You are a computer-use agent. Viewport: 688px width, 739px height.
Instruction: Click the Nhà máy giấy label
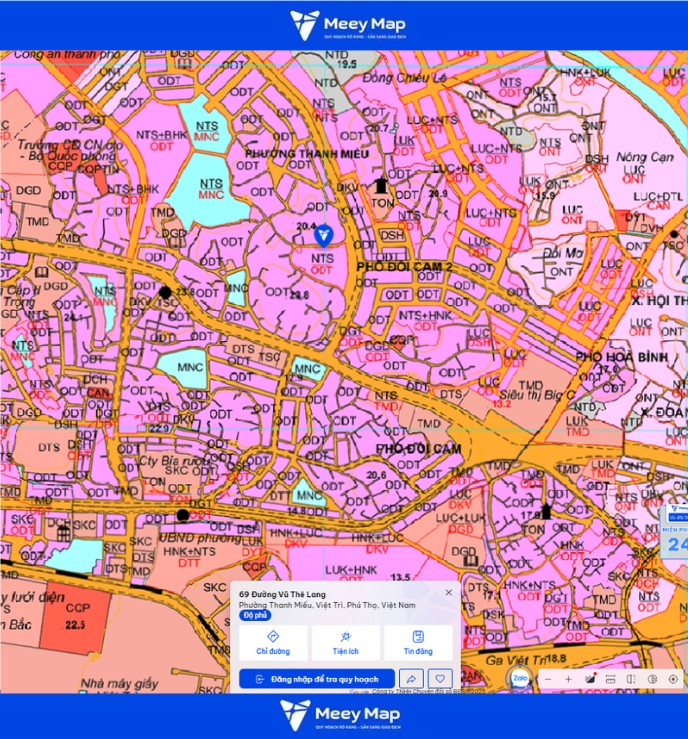(120, 683)
